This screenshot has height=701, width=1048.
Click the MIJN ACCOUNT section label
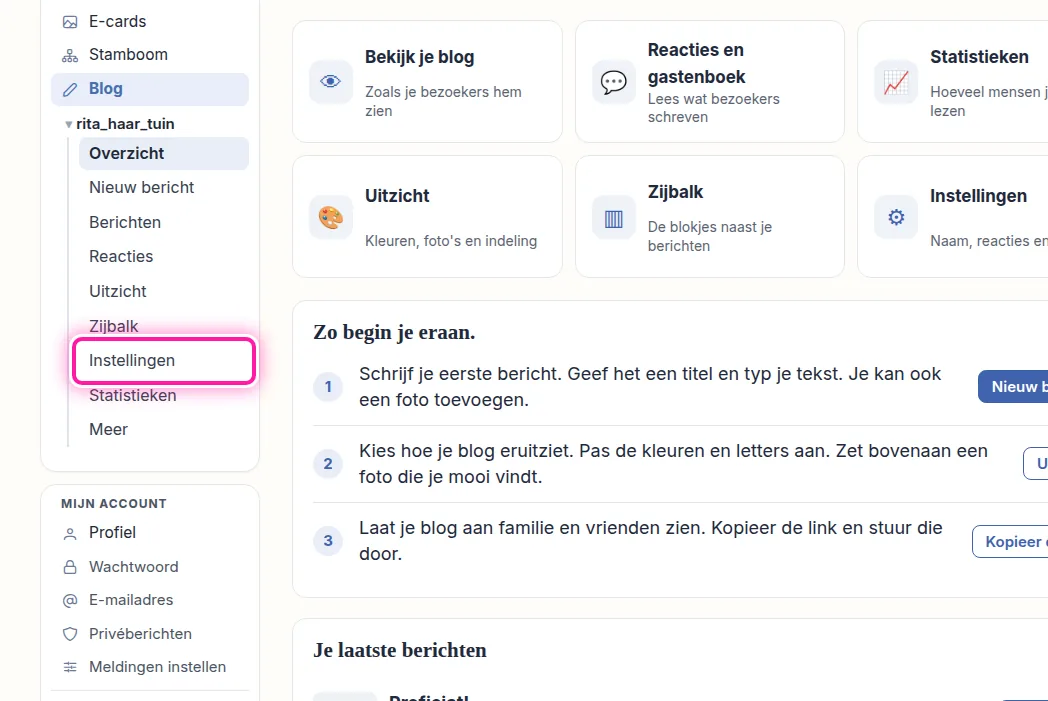point(114,504)
